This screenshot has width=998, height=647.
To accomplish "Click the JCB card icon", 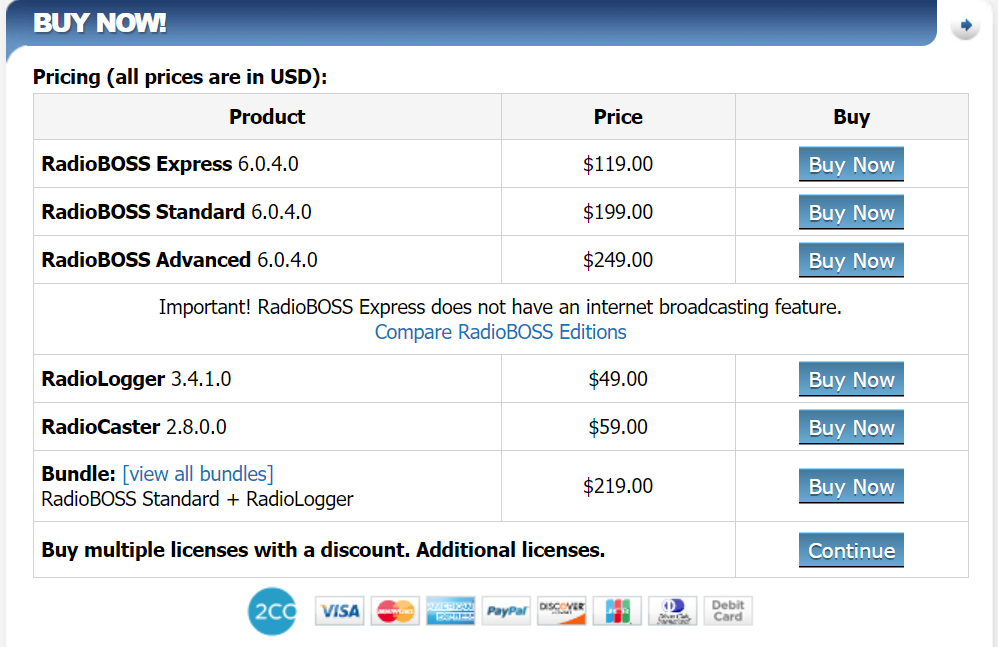I will click(617, 611).
